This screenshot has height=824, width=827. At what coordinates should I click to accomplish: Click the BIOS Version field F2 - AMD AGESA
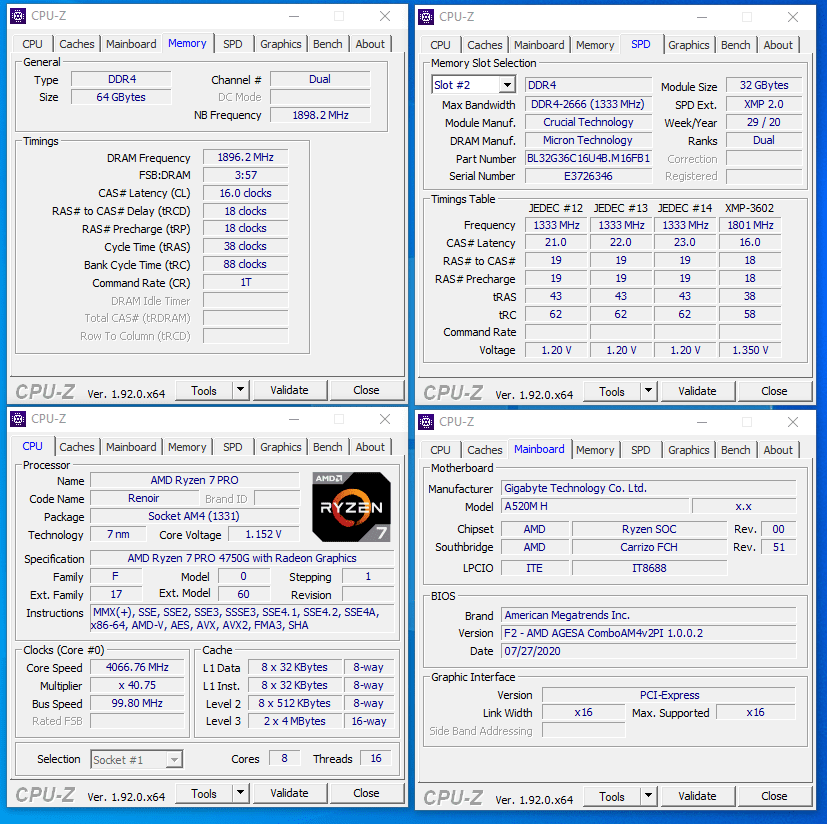click(649, 633)
